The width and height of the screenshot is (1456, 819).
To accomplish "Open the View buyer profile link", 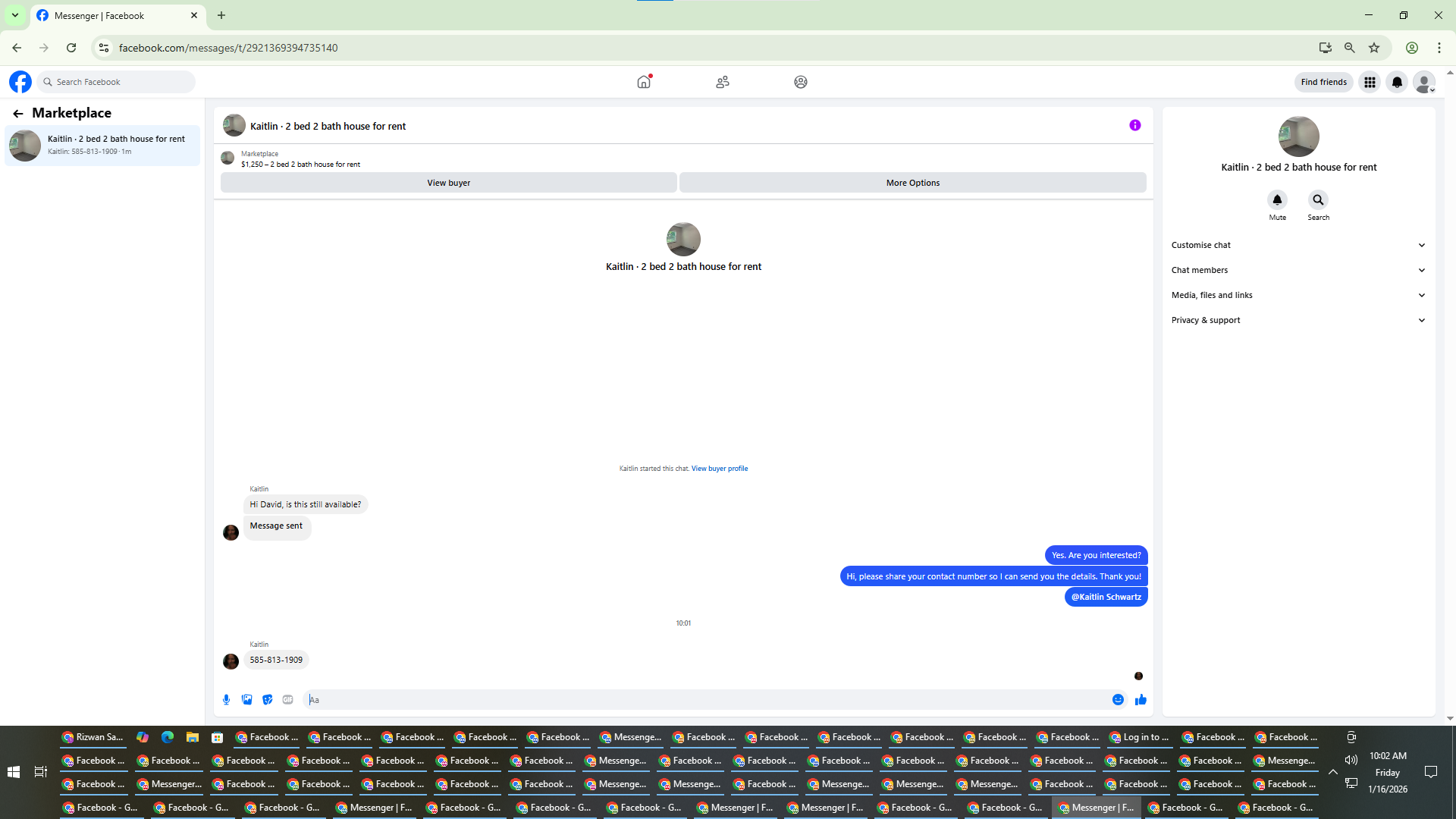I will tap(719, 469).
